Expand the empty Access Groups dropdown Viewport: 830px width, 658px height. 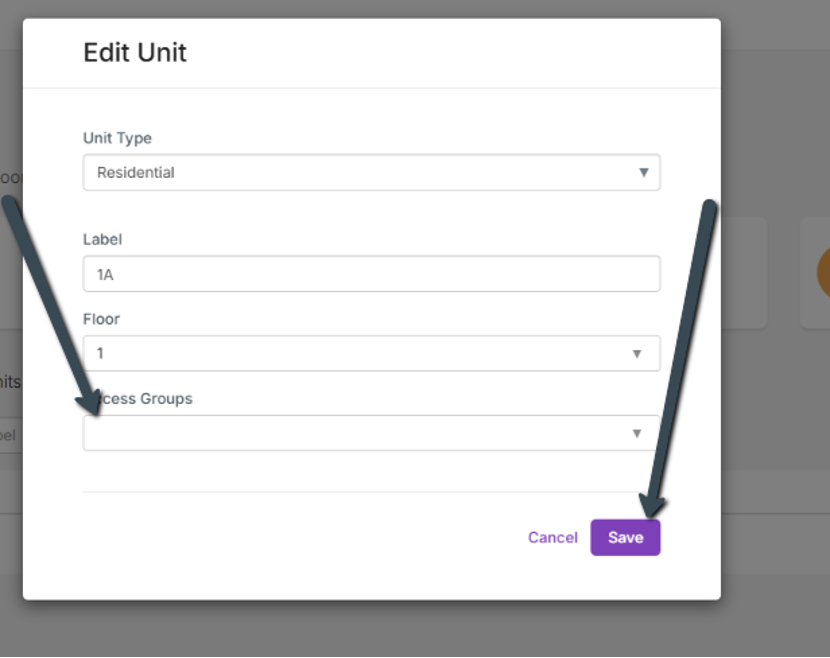360,433
